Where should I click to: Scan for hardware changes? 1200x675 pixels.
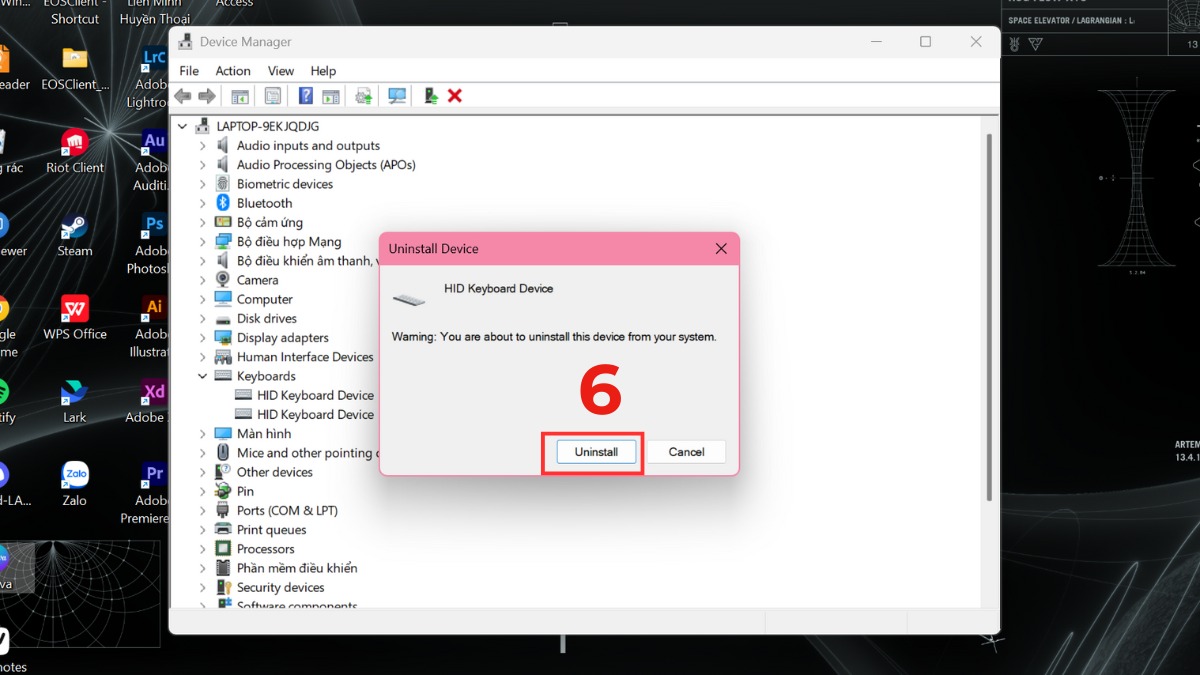[396, 95]
